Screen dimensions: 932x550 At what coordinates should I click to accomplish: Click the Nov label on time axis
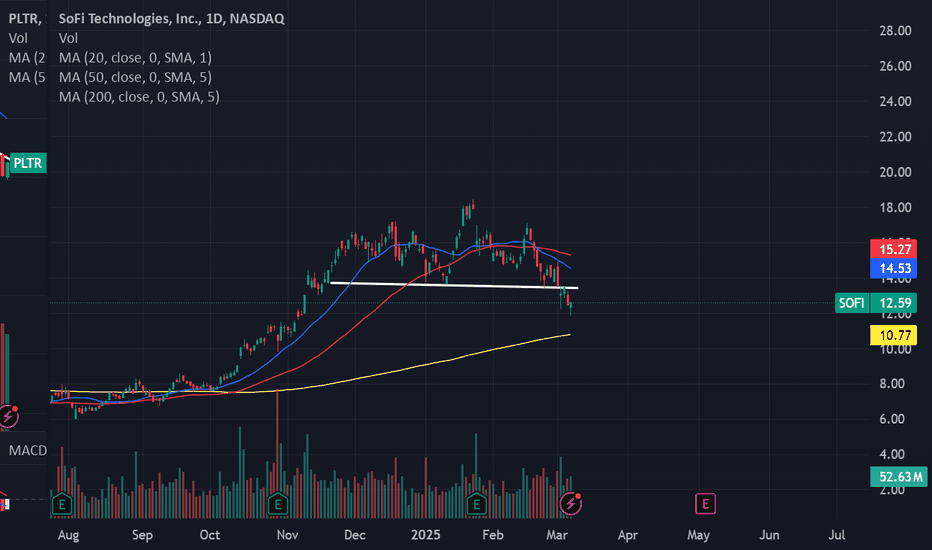(x=287, y=535)
